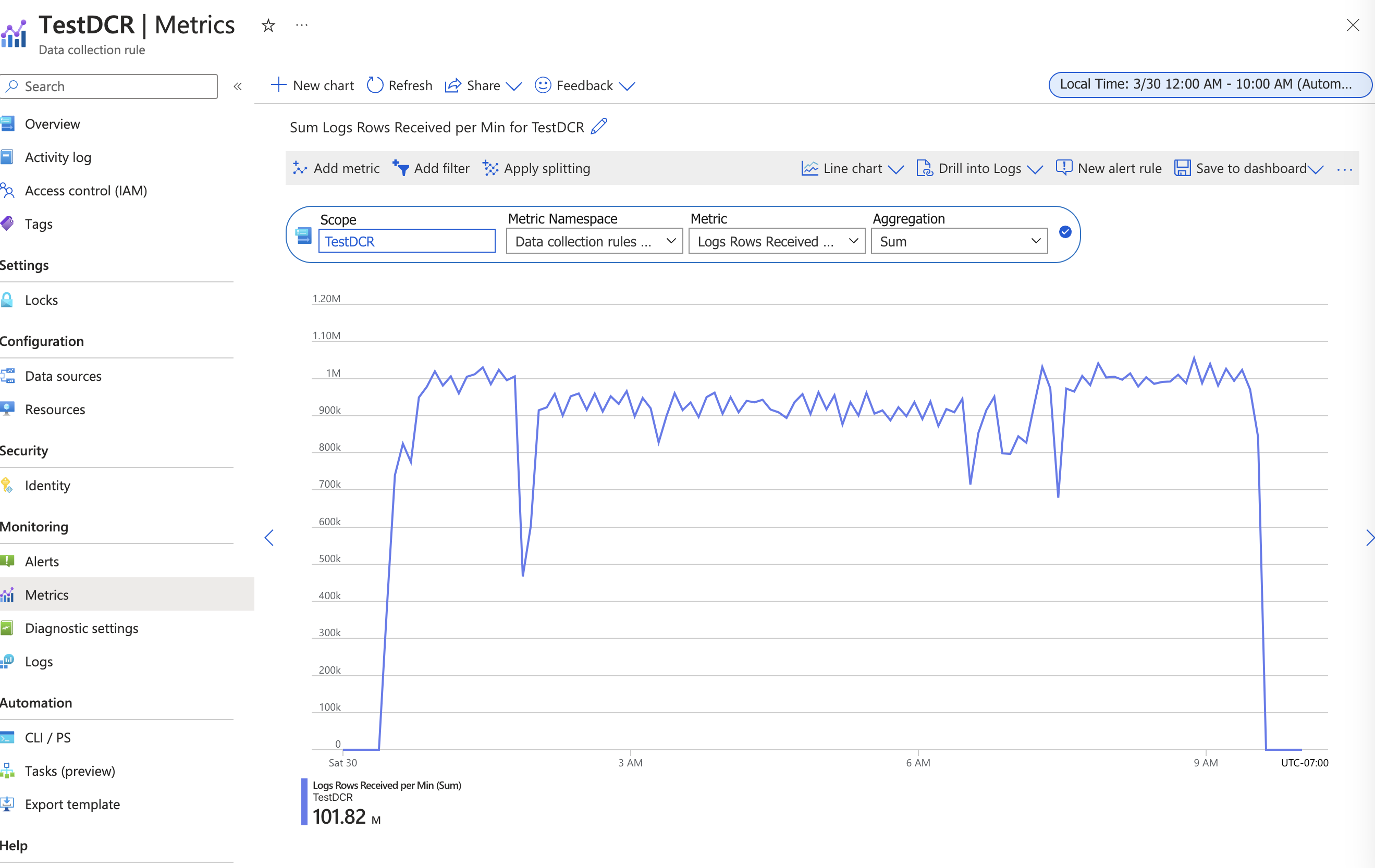Click the blue legend color bar

[x=304, y=802]
